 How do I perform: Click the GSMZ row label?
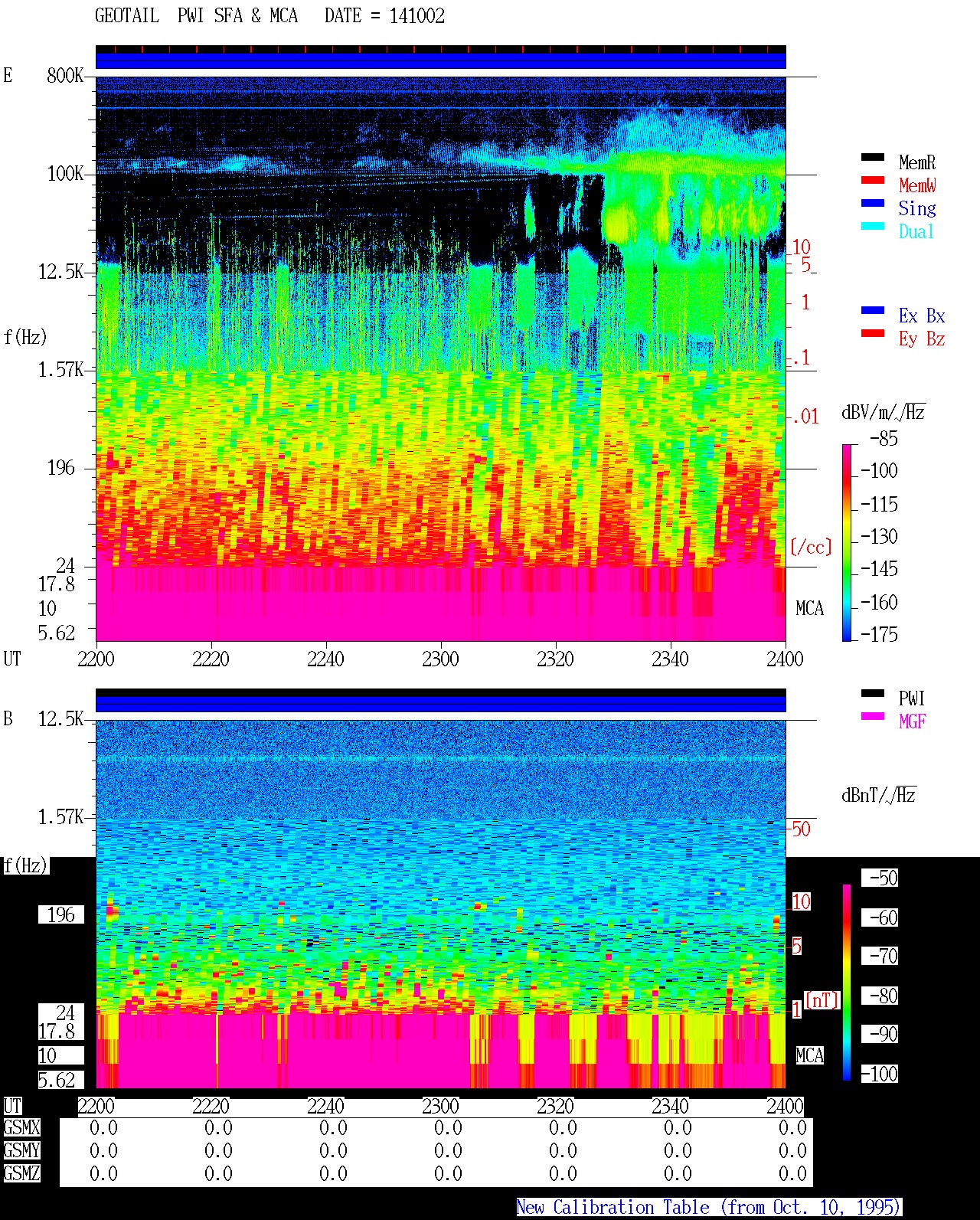pyautogui.click(x=21, y=1174)
